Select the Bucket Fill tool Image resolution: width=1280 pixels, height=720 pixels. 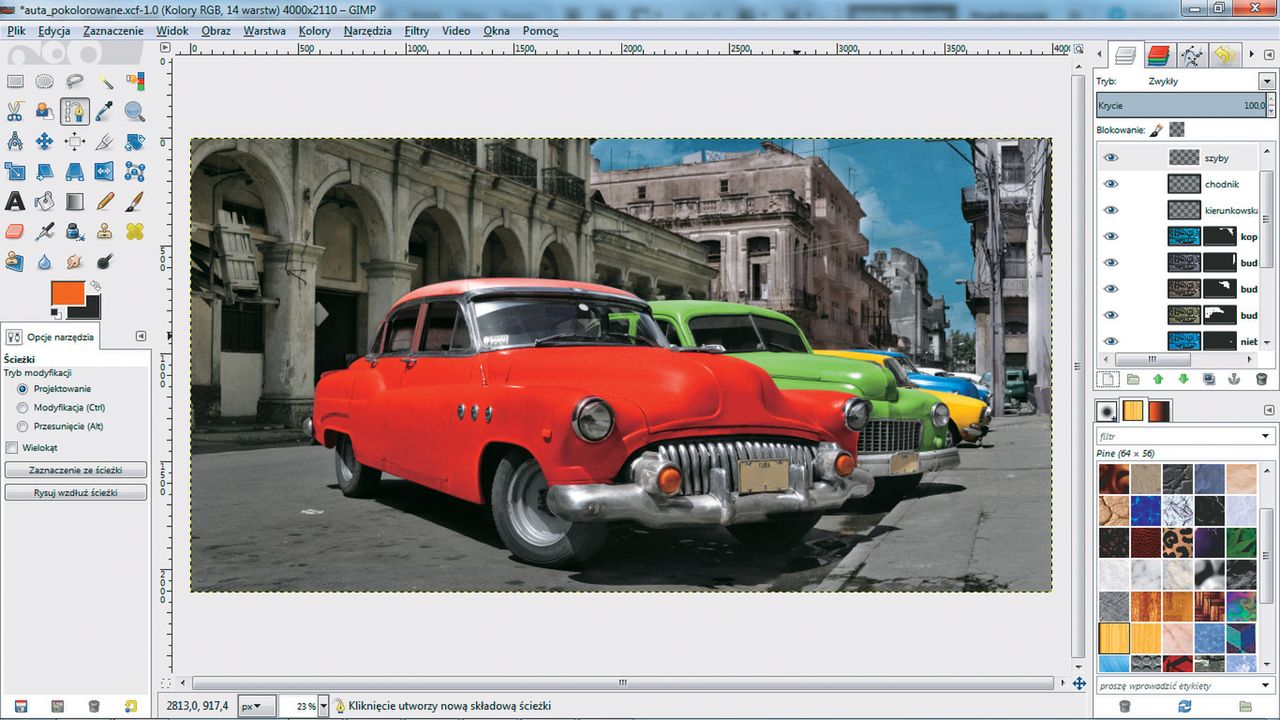point(45,201)
